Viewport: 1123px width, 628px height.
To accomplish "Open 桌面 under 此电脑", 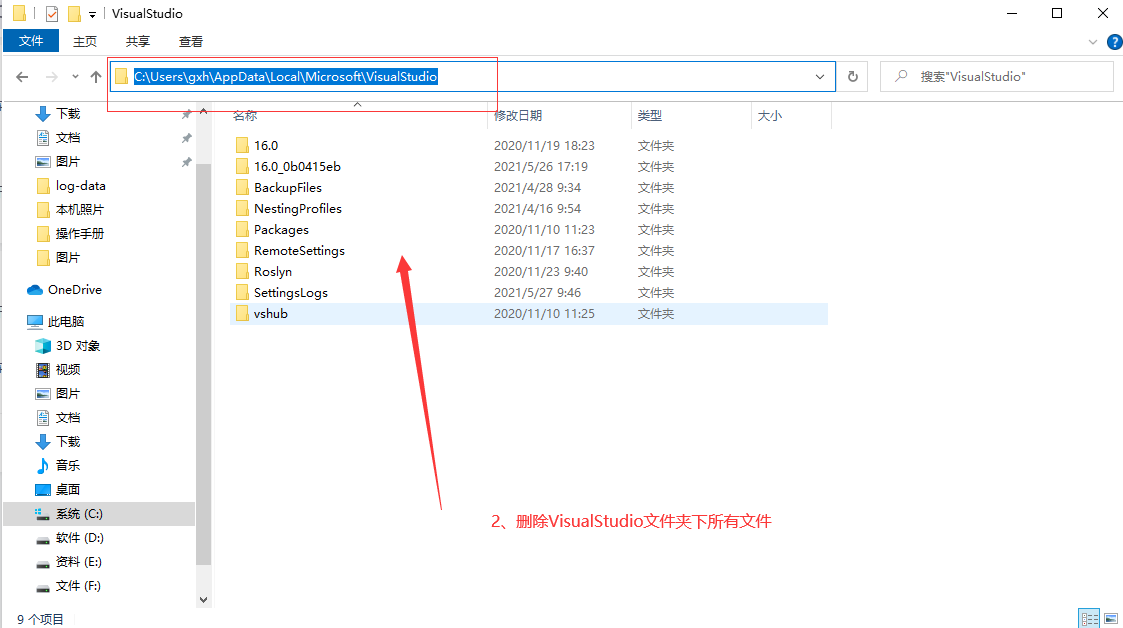I will pos(68,489).
